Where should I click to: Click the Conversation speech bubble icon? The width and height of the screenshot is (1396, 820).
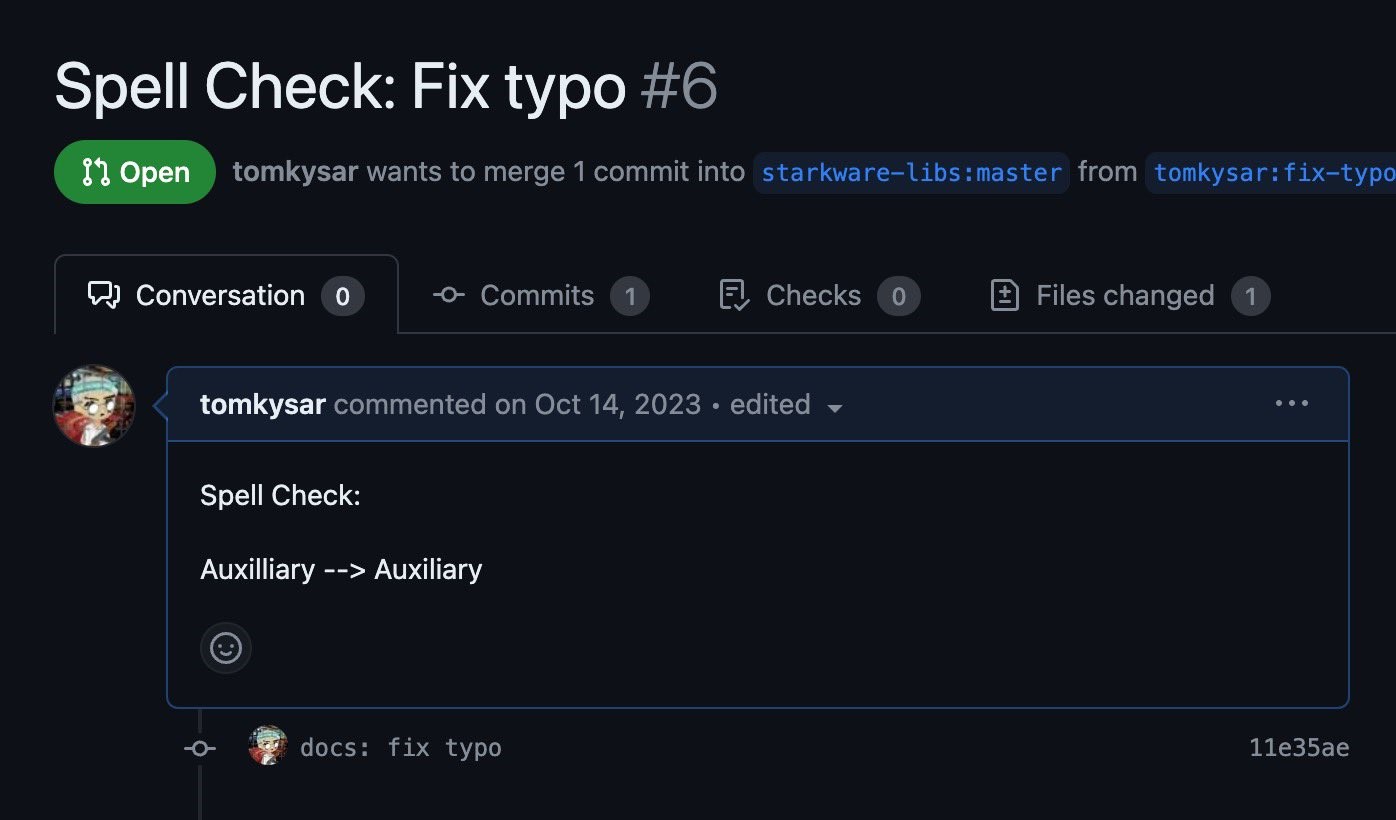[104, 295]
